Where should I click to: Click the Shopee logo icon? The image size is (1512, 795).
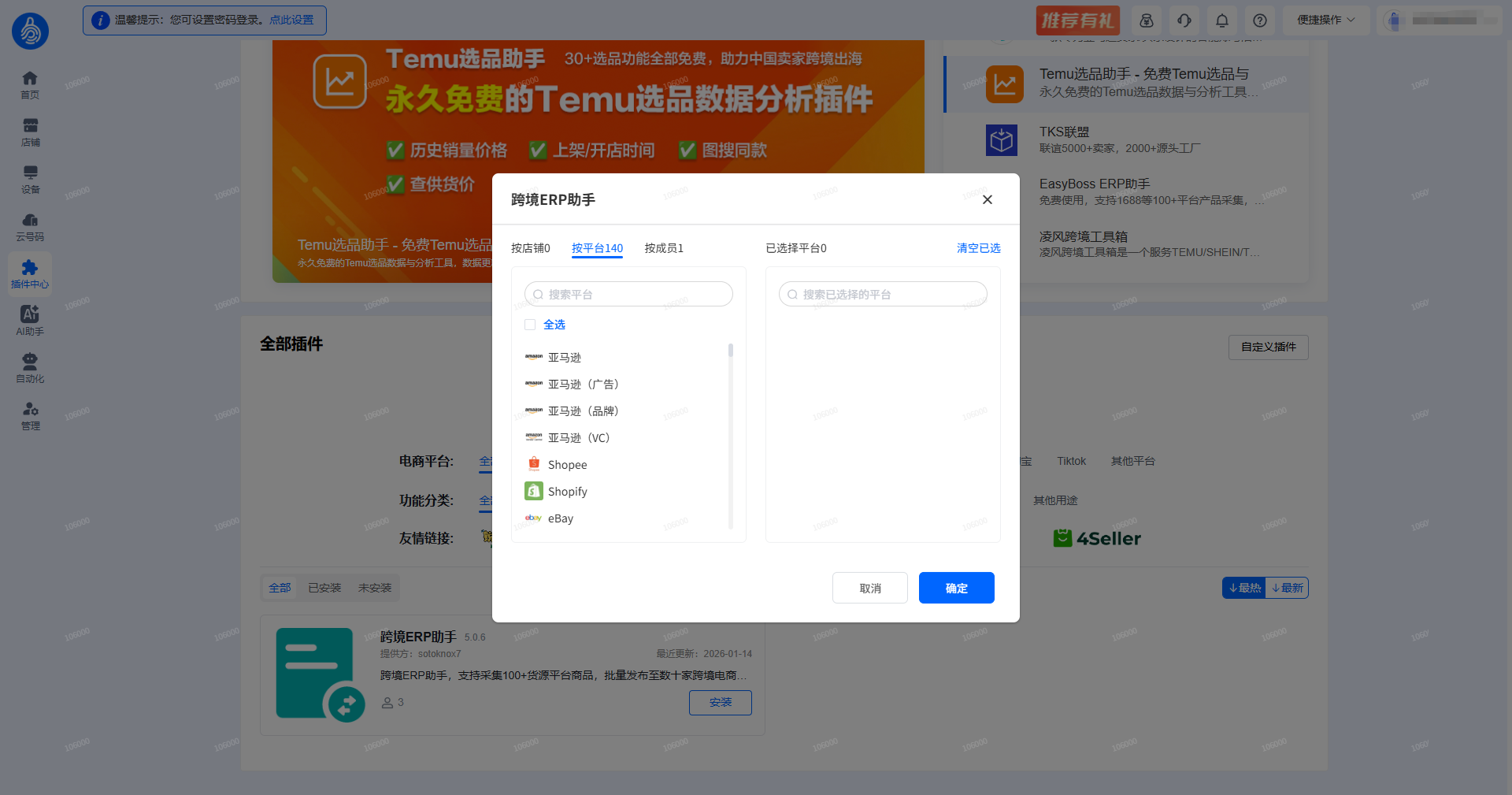click(x=534, y=464)
